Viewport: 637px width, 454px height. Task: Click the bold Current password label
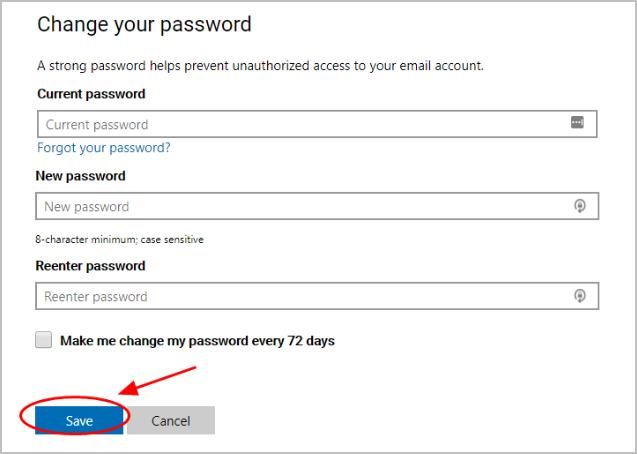91,94
